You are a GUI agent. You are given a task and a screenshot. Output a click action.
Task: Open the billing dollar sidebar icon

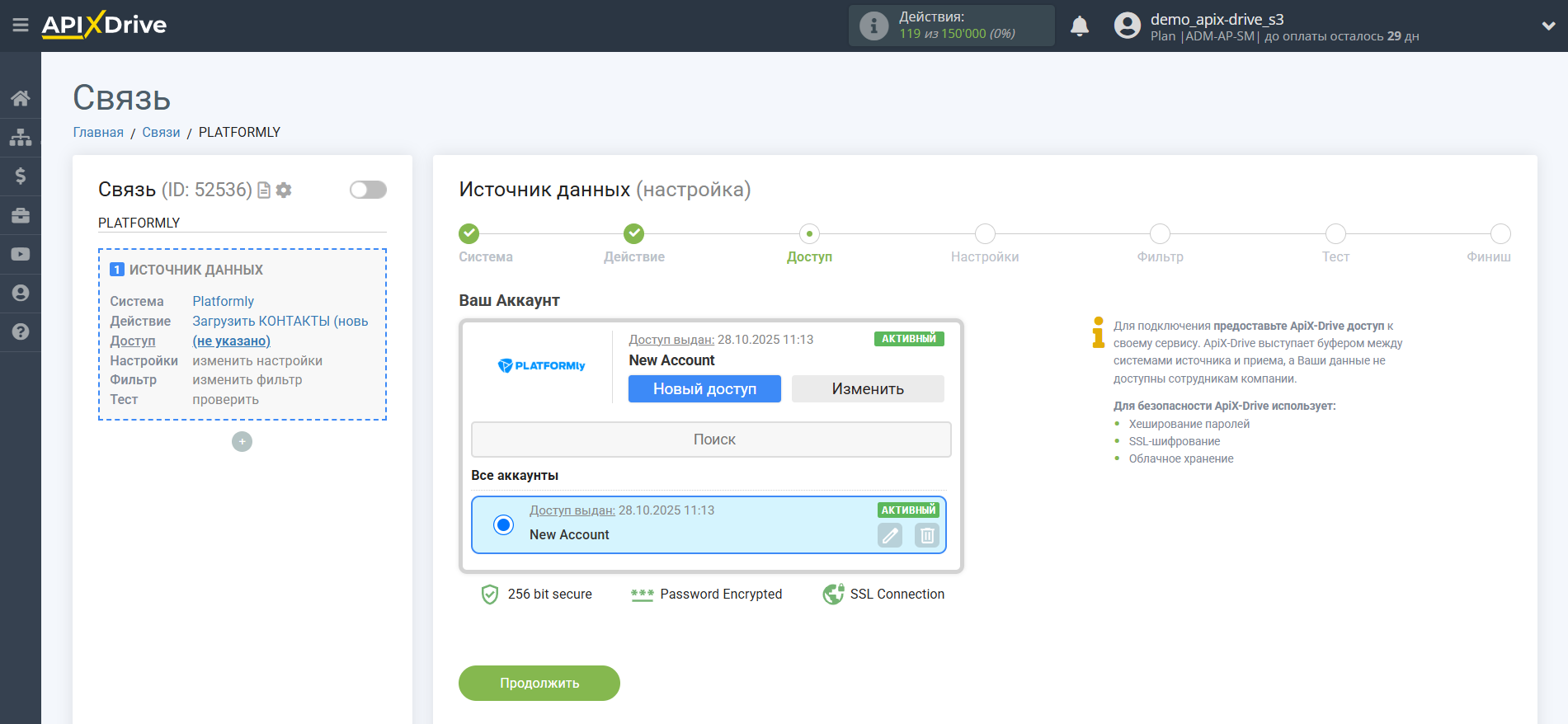[x=21, y=176]
